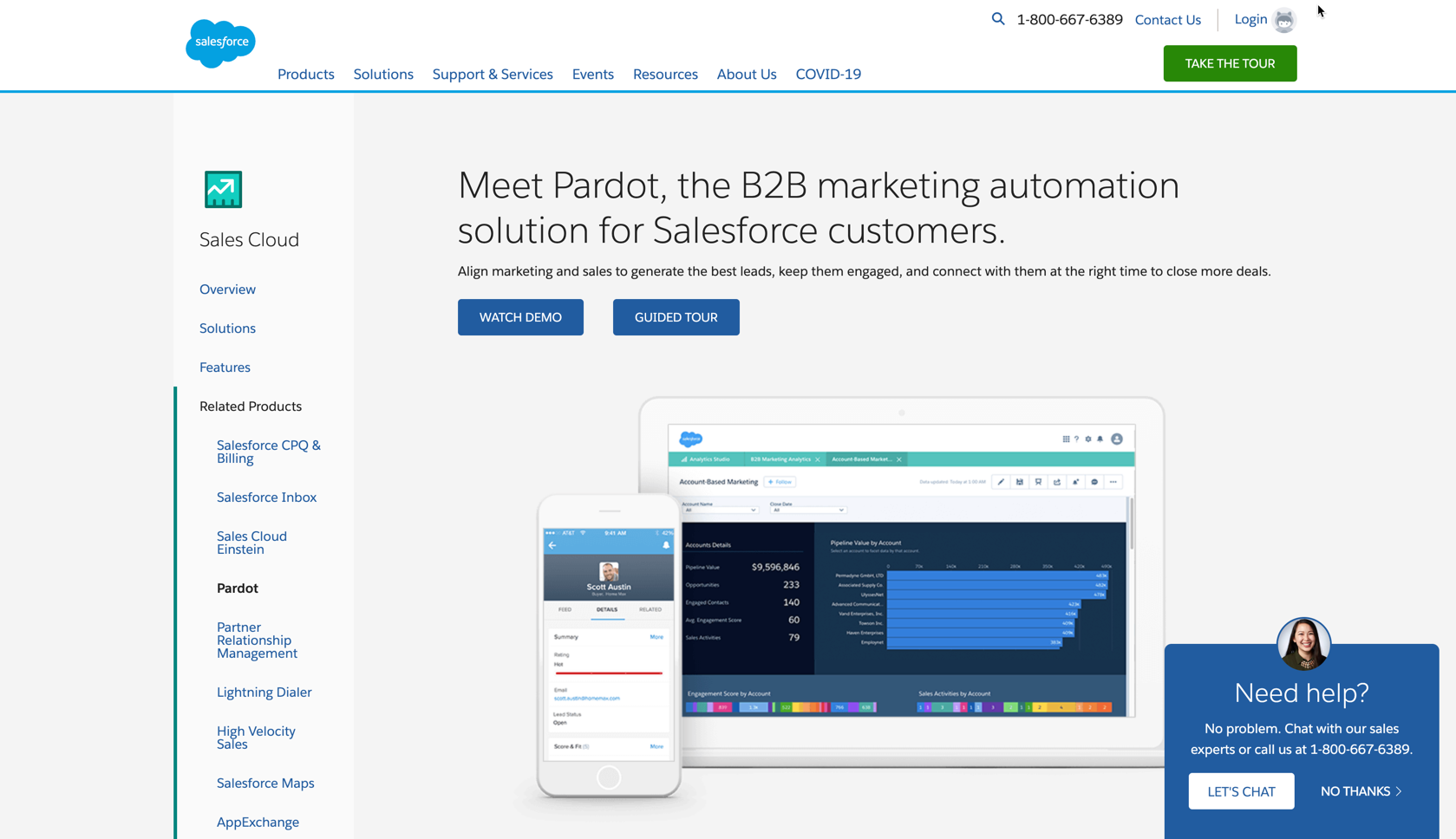Select Pardot in the sidebar
This screenshot has width=1456, height=839.
[x=238, y=589]
